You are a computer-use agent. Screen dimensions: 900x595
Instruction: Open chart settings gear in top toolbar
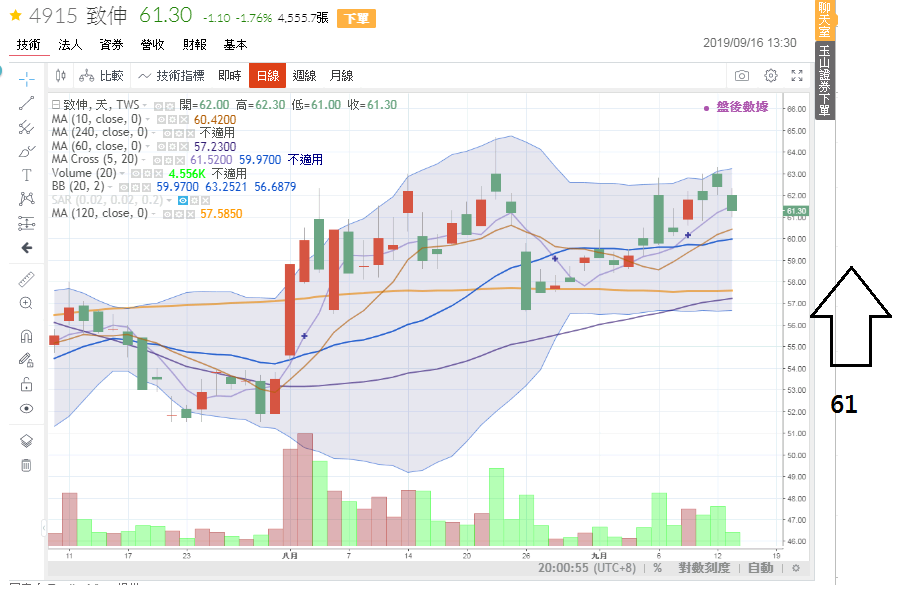click(x=771, y=76)
